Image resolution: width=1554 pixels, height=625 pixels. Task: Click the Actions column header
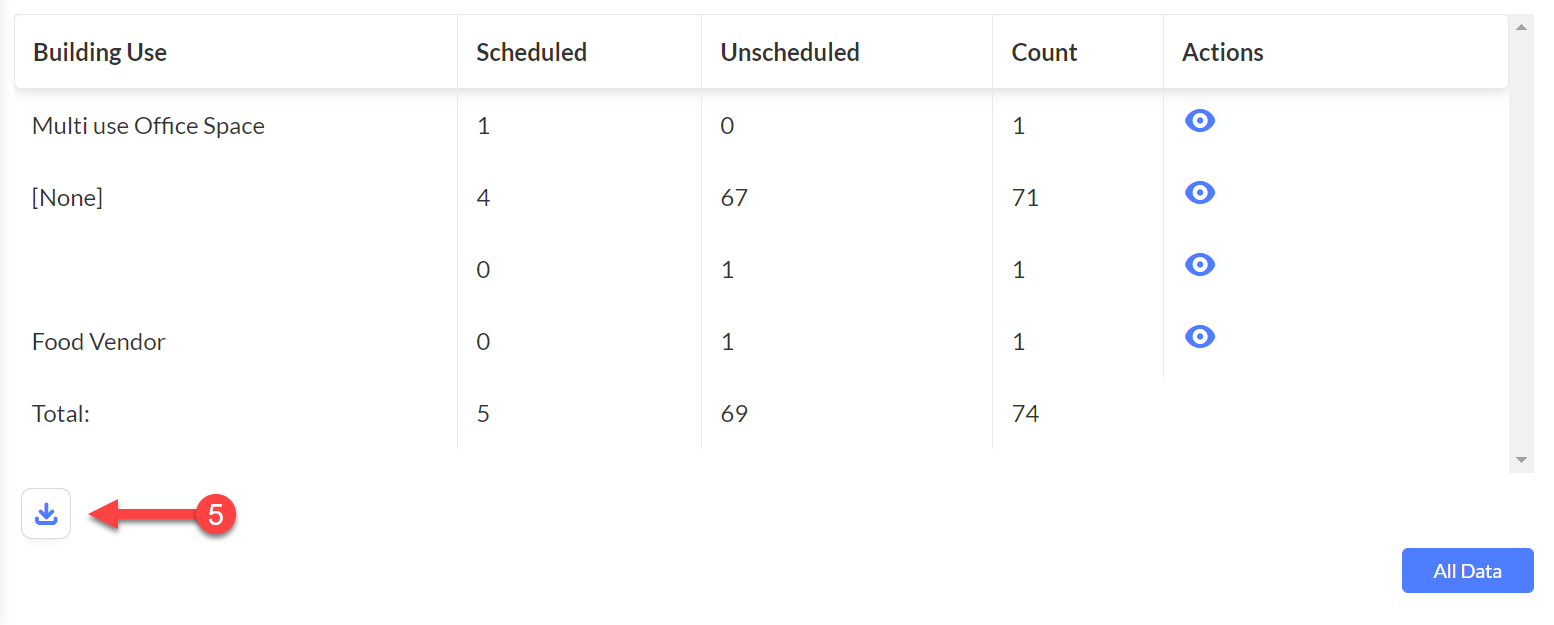1222,52
